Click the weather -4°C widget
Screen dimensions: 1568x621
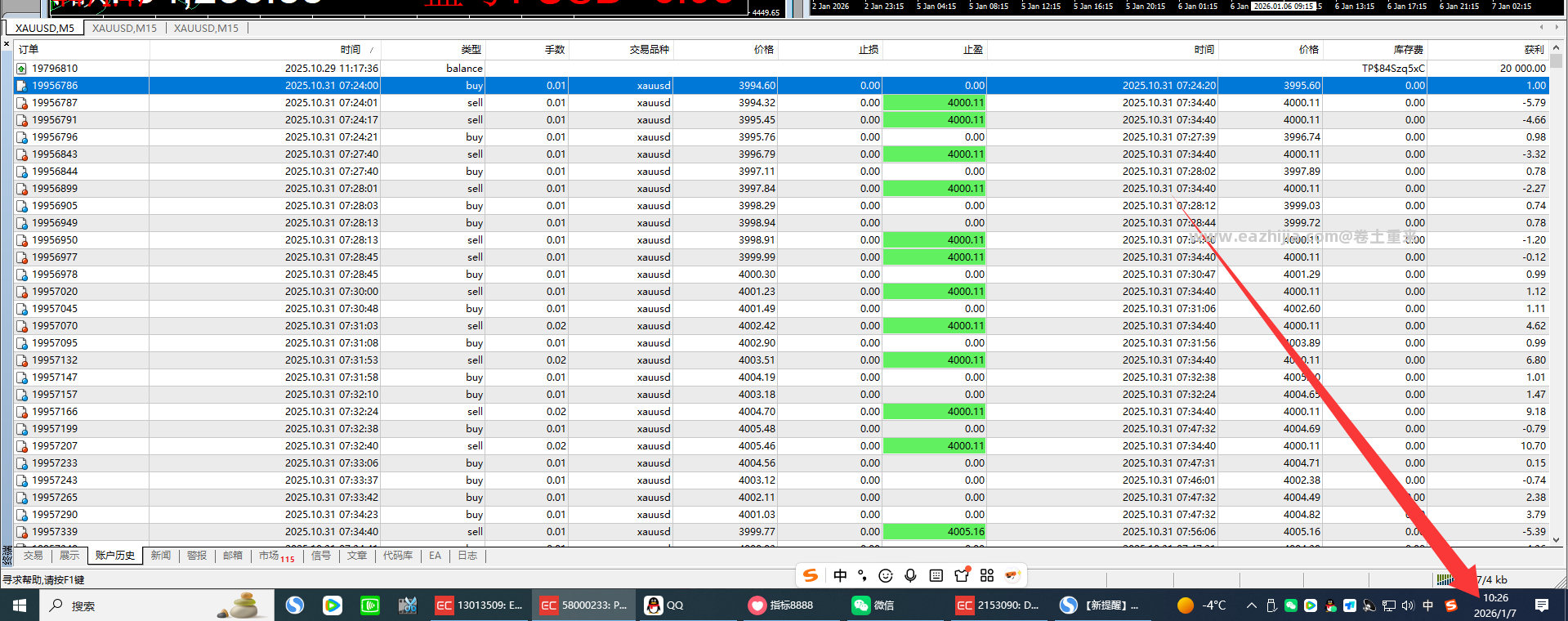point(1201,605)
